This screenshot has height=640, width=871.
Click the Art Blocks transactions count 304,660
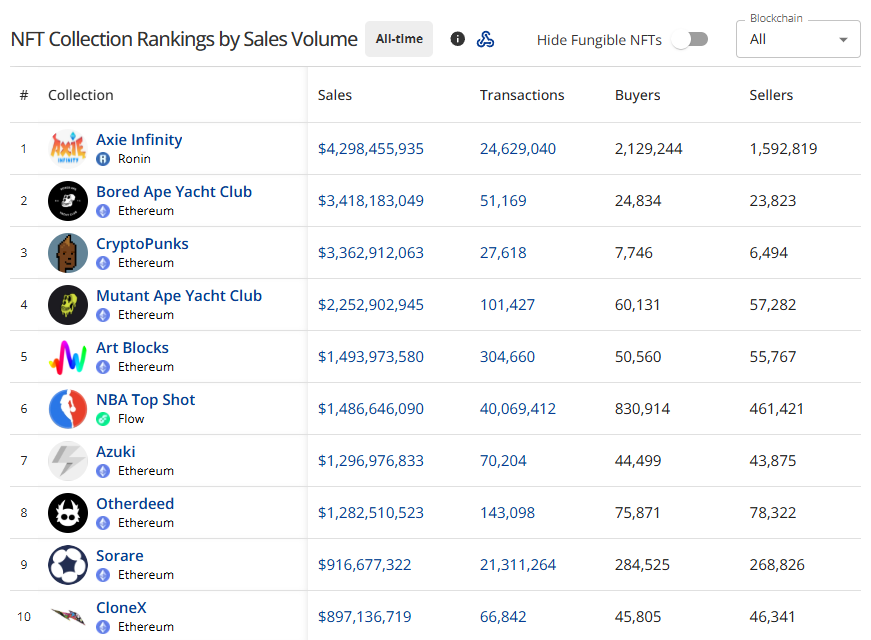tap(507, 357)
